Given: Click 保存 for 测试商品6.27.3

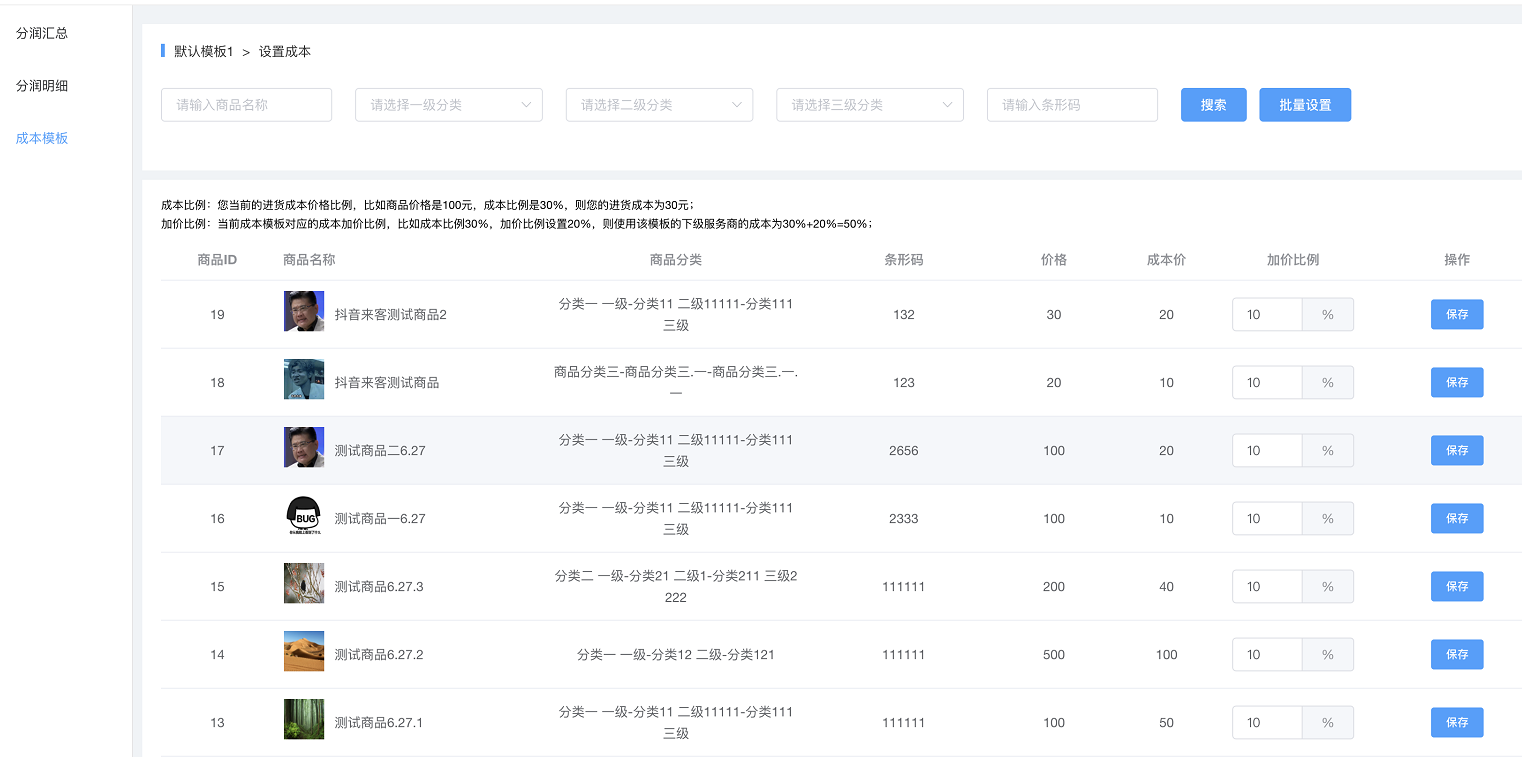Looking at the screenshot, I should [1456, 586].
